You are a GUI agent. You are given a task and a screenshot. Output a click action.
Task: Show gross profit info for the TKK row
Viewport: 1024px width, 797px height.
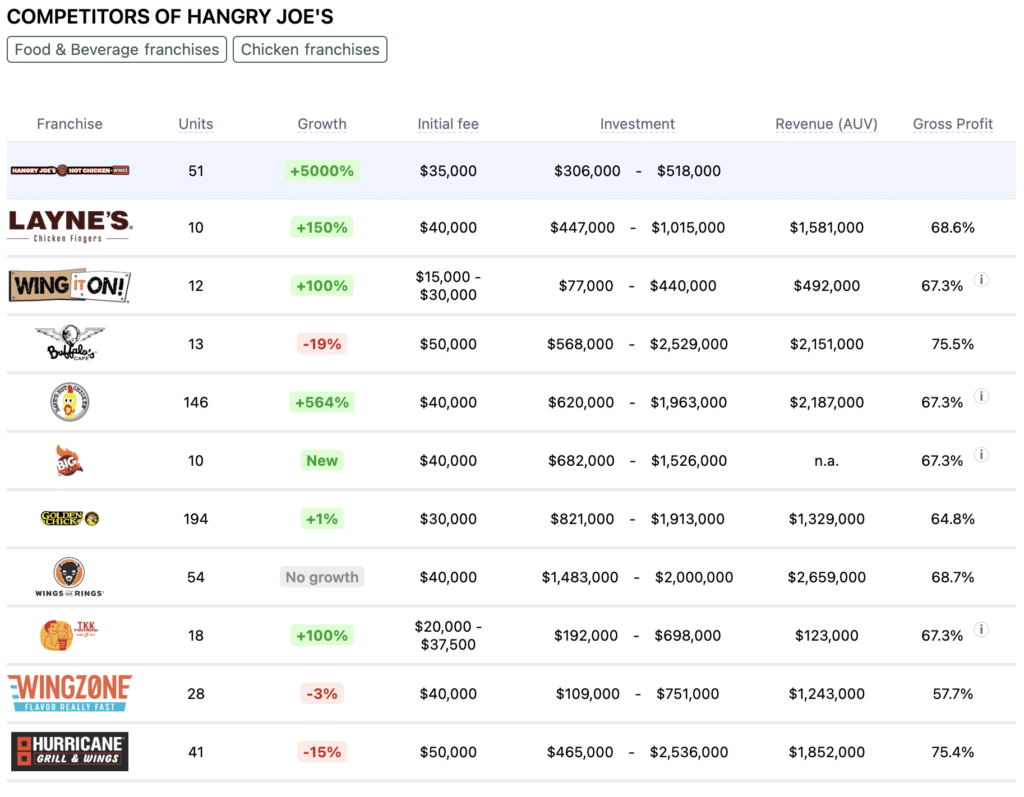[x=981, y=629]
